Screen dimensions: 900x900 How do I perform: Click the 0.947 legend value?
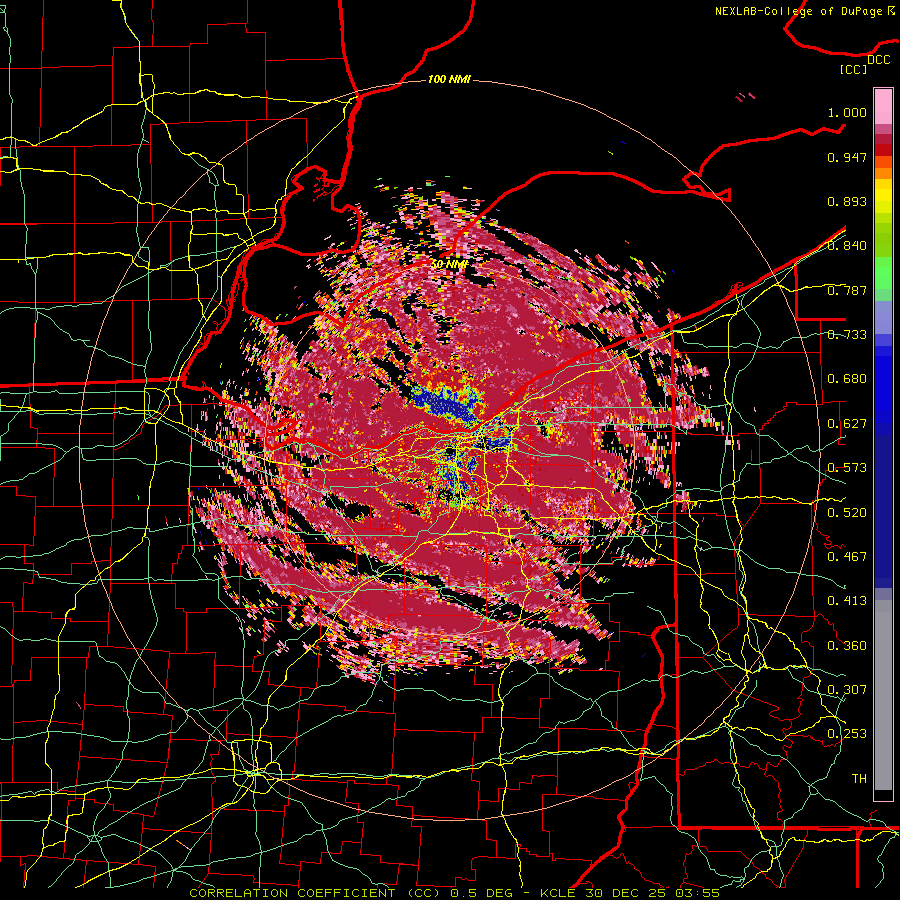click(x=847, y=157)
